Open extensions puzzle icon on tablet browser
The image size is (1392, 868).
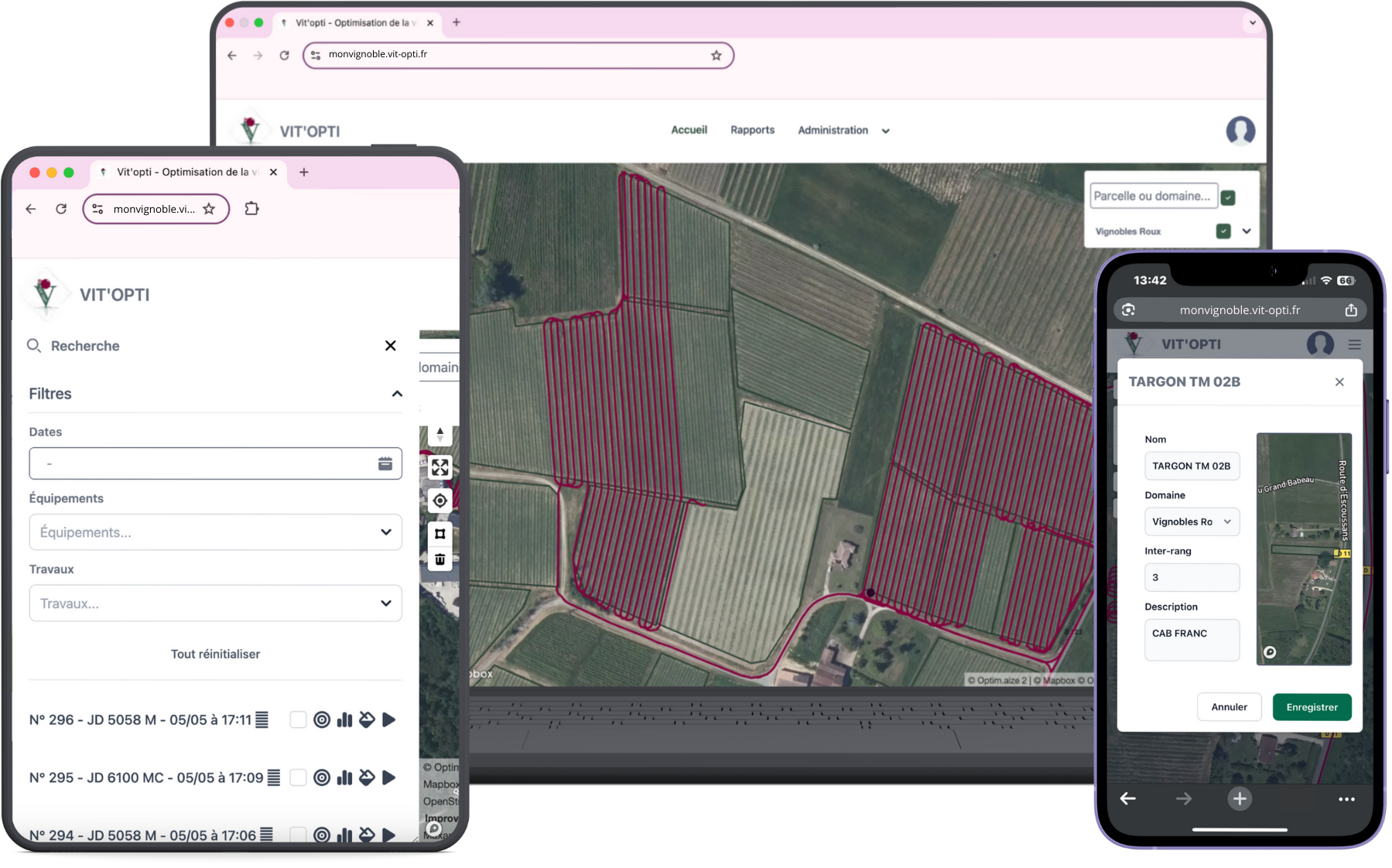tap(251, 209)
